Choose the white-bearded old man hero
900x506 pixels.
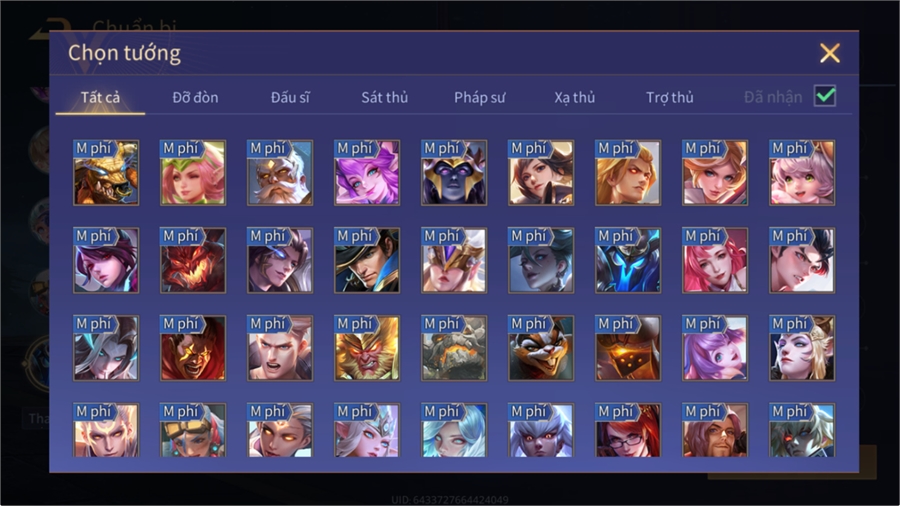280,173
